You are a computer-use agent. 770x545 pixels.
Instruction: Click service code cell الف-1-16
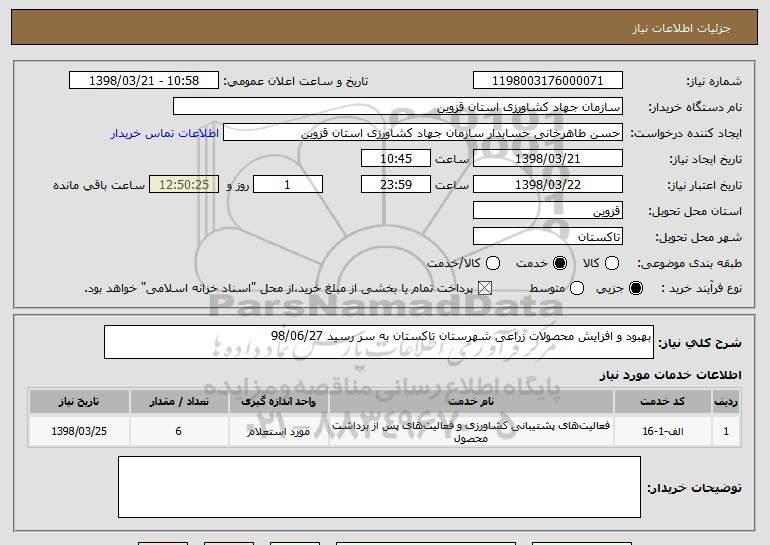click(662, 431)
